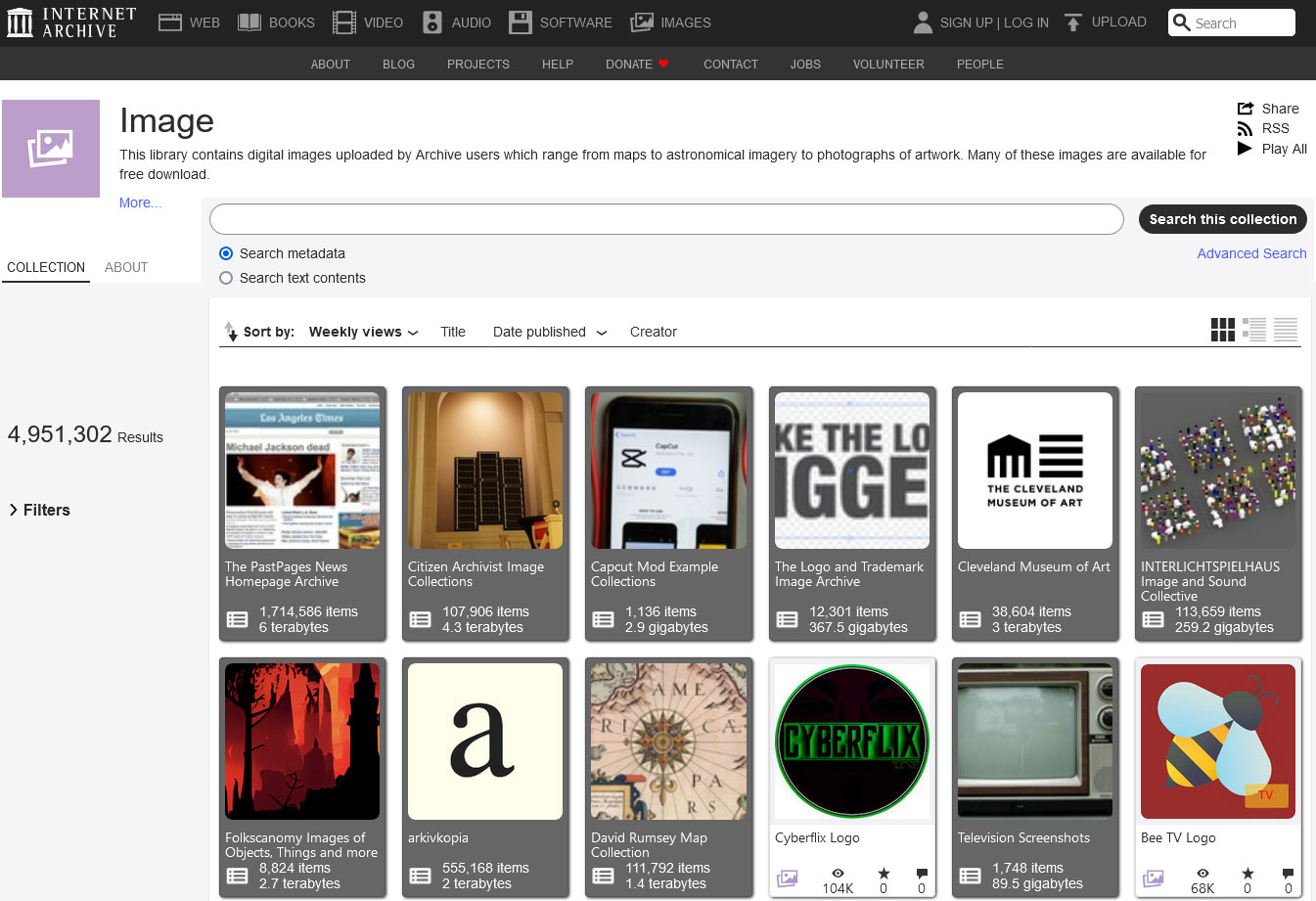This screenshot has height=901, width=1316.
Task: Open INTERLICHTSPIELHAUS collection thumbnail
Action: [1218, 471]
